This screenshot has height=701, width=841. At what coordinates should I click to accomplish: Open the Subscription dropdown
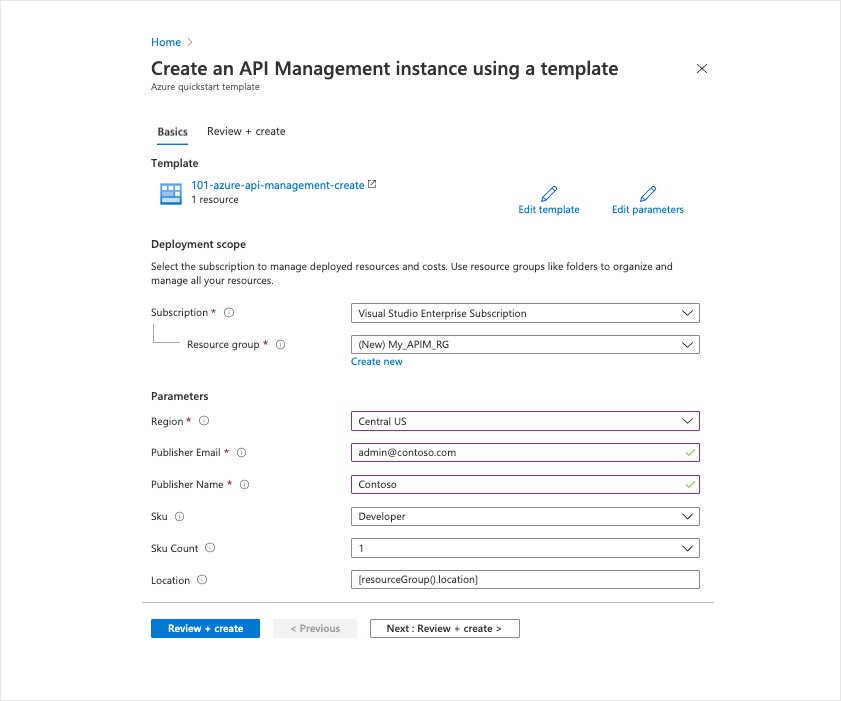(525, 313)
